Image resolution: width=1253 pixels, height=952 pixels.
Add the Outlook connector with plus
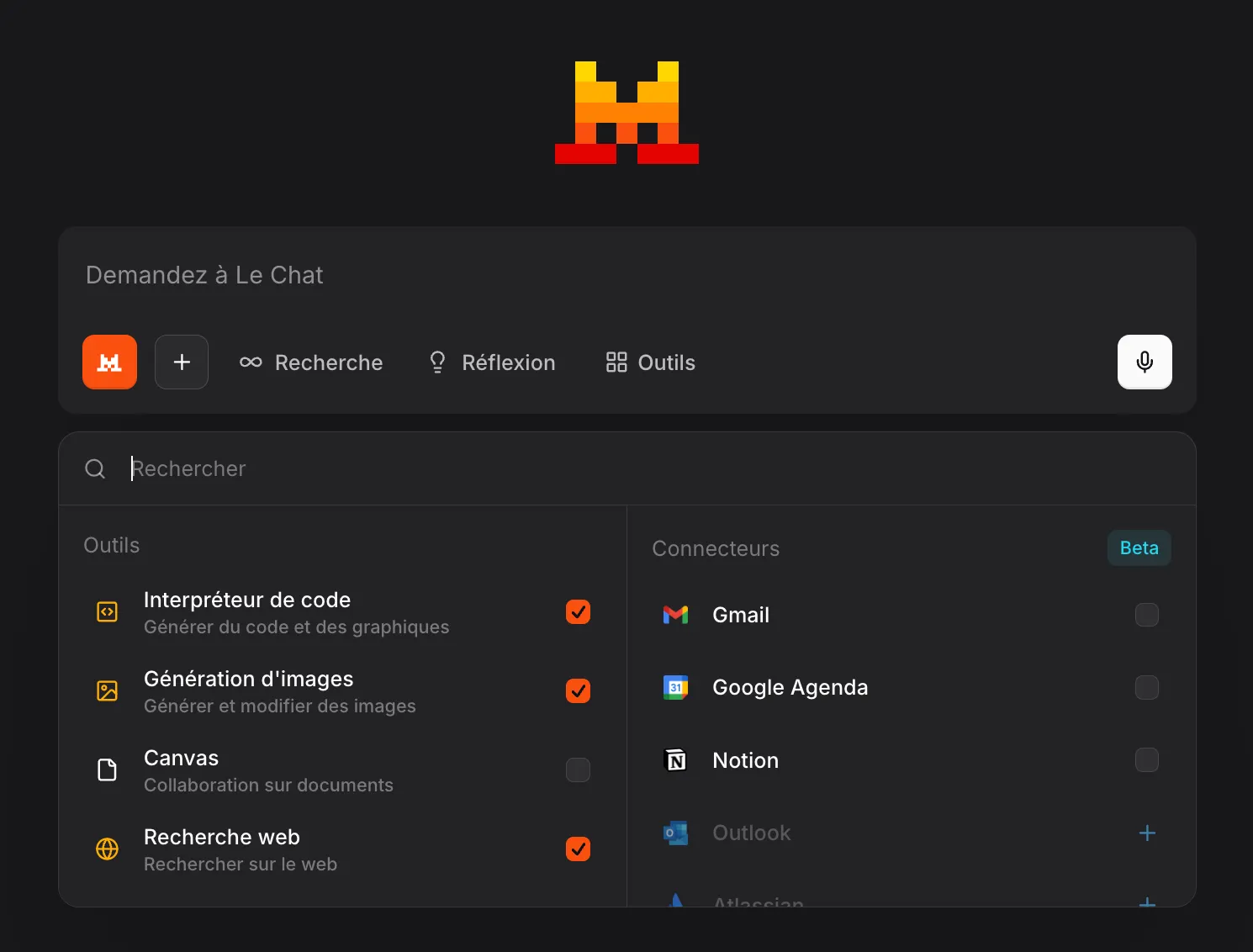[1146, 833]
